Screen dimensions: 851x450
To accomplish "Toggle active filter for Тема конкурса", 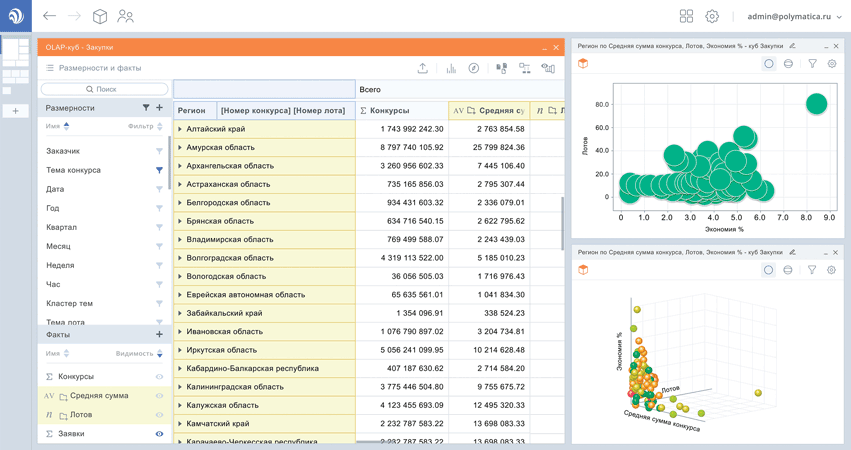I will [159, 170].
